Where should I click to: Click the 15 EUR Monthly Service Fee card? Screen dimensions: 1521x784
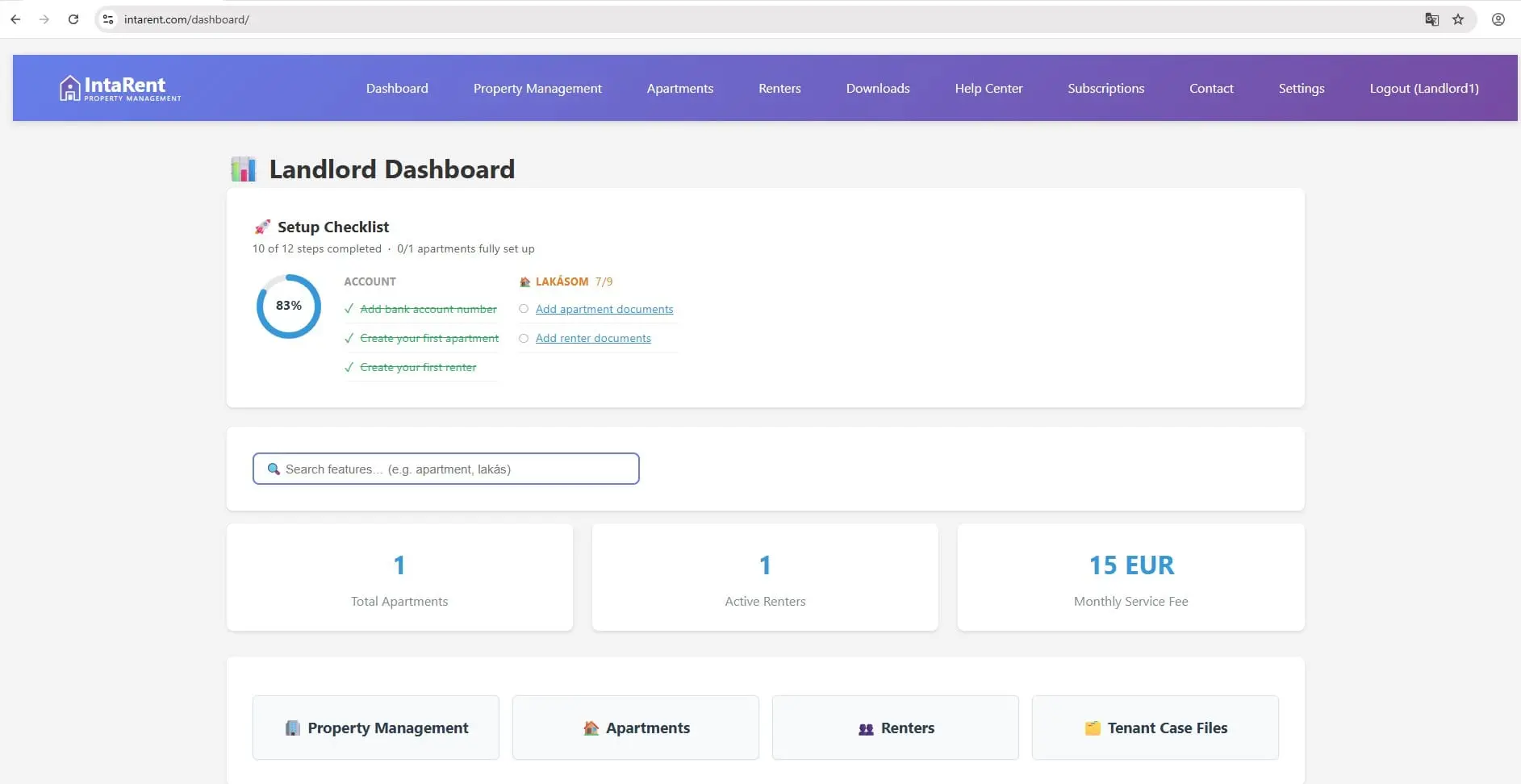[1131, 578]
